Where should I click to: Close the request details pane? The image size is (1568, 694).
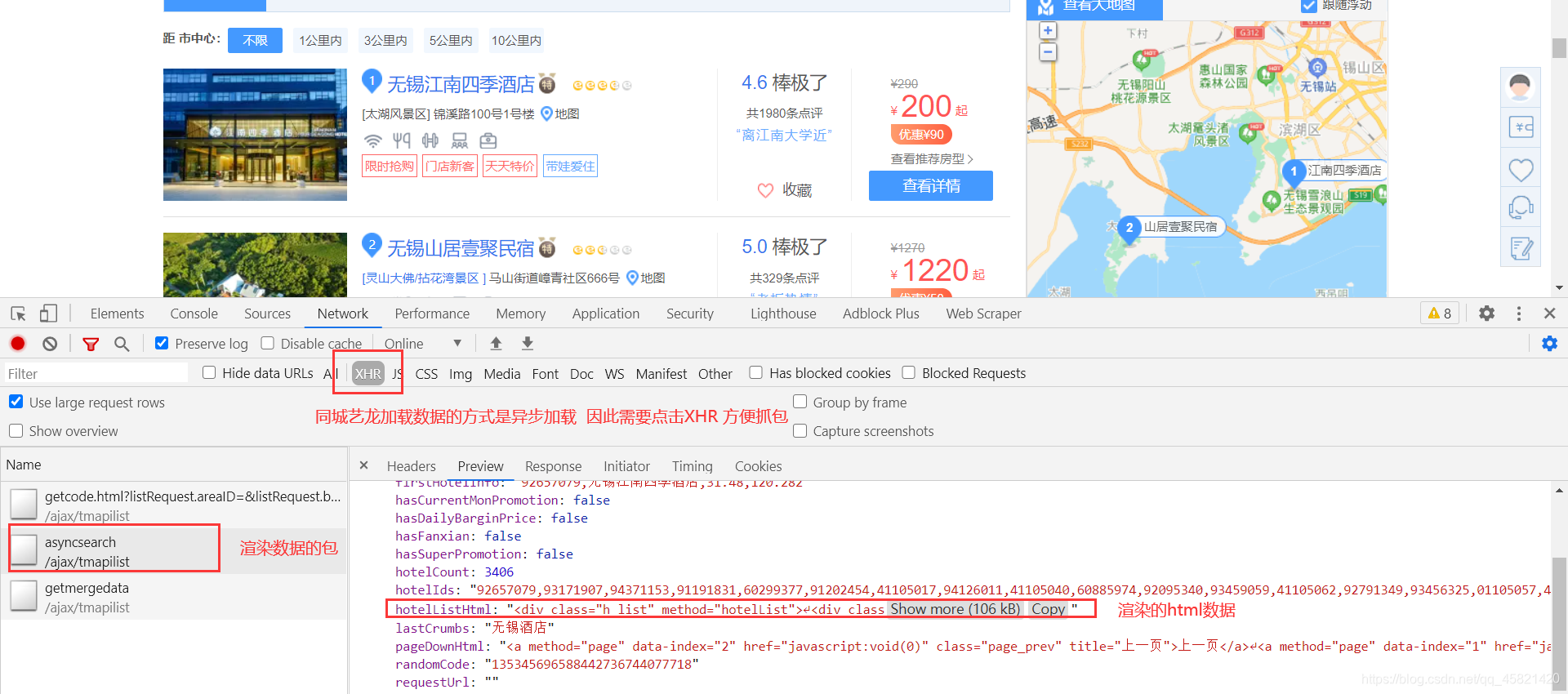(364, 465)
